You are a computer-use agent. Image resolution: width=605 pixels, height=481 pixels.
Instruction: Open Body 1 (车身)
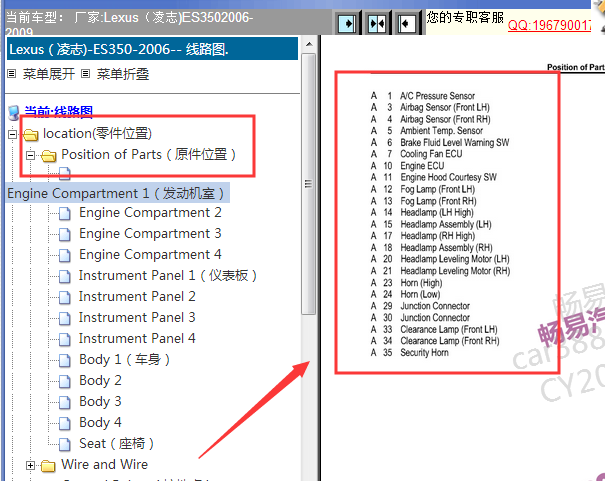(124, 359)
